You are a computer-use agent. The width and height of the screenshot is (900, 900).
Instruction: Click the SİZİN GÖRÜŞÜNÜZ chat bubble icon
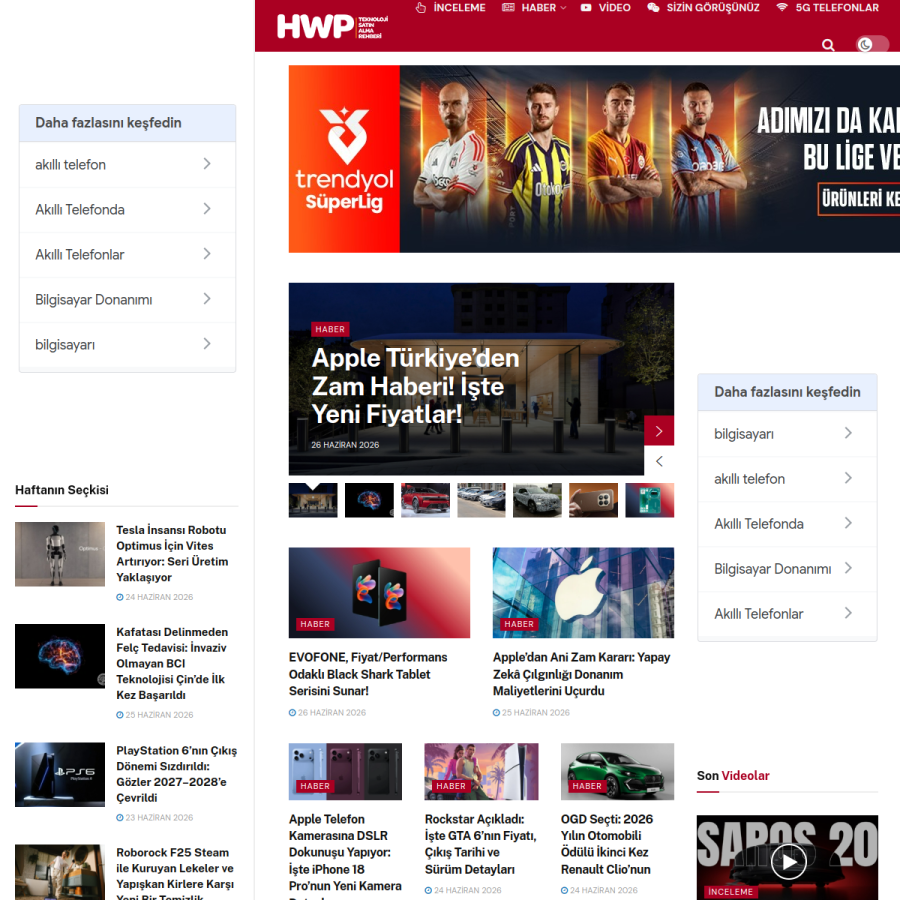[x=653, y=7]
